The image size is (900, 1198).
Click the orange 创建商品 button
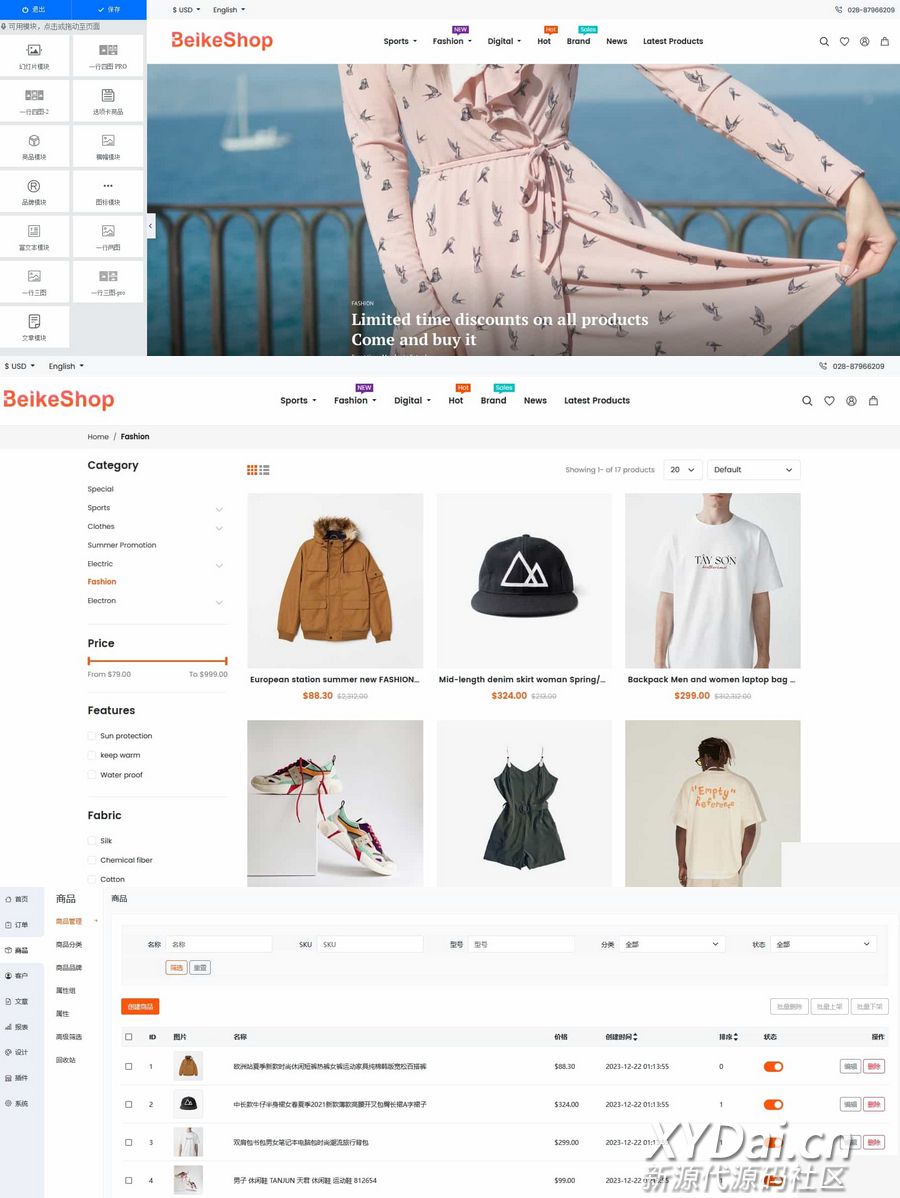140,1007
